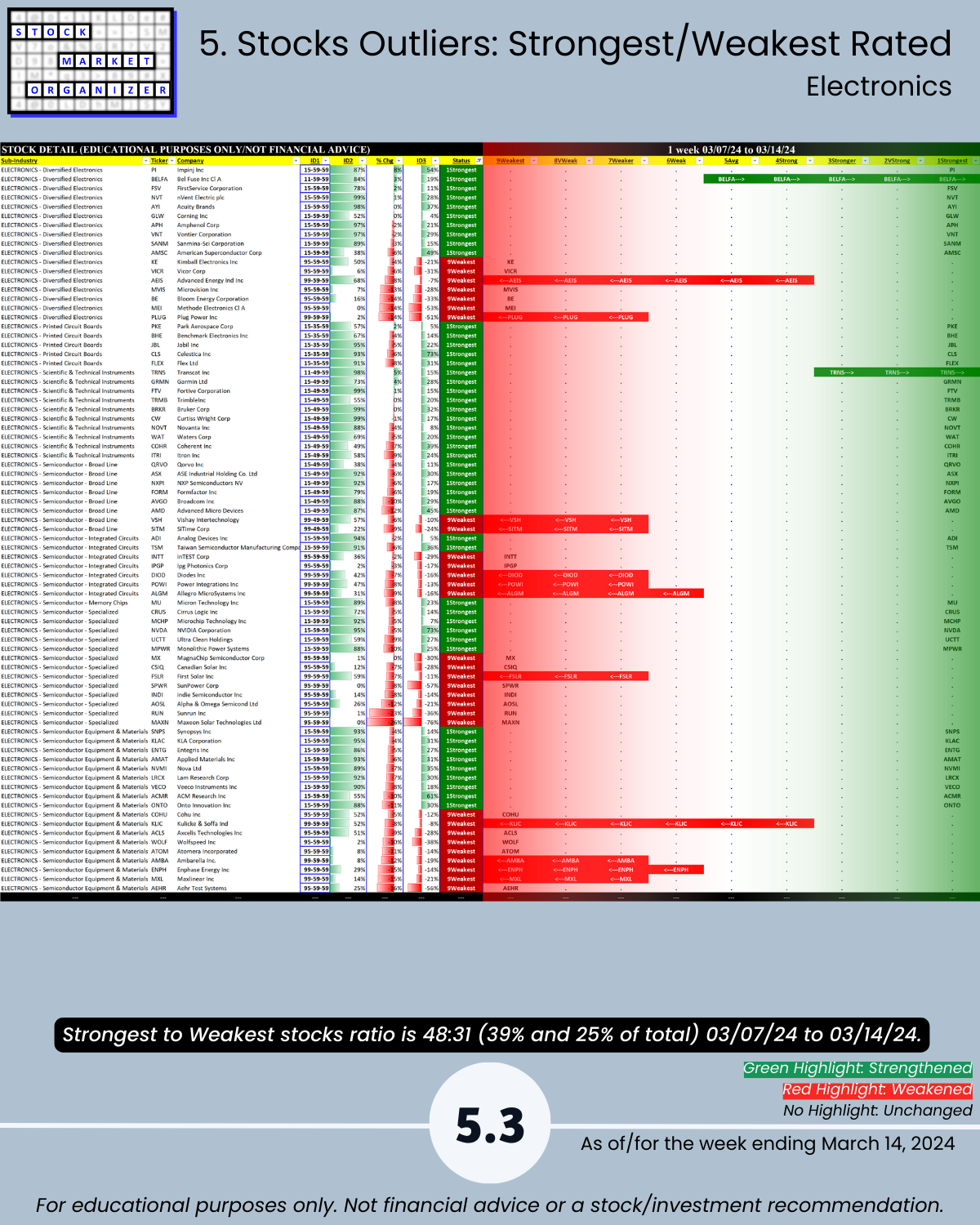Select the Vontier Corporation cell
The width and height of the screenshot is (980, 1225).
click(x=237, y=234)
